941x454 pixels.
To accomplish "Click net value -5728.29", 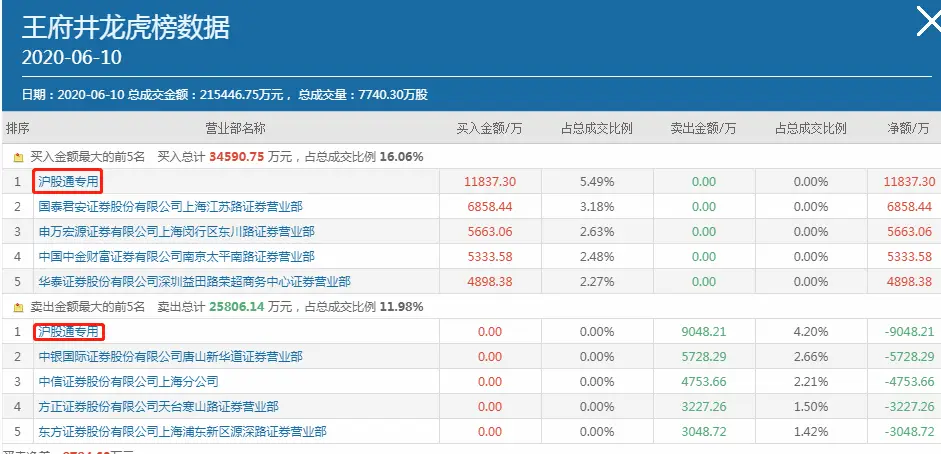I will (909, 357).
